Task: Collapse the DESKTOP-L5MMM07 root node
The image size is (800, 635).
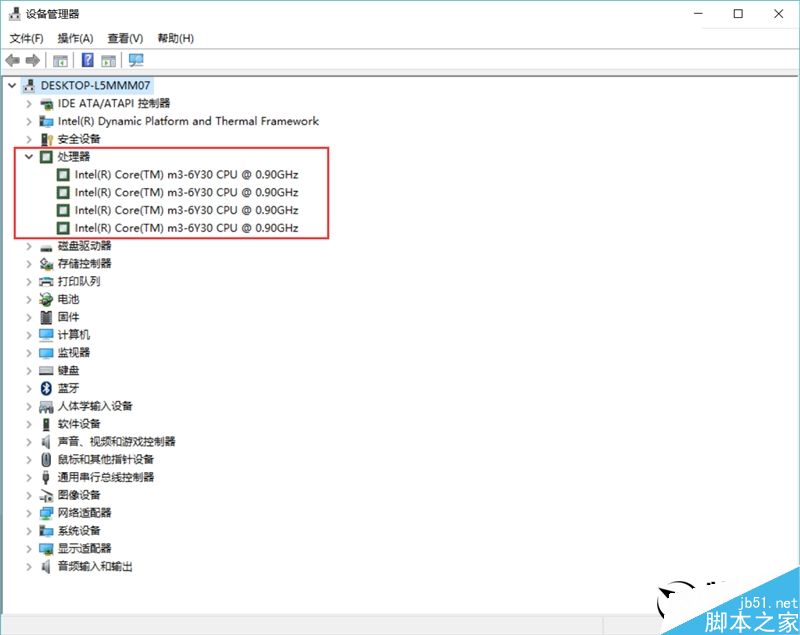Action: pos(12,85)
